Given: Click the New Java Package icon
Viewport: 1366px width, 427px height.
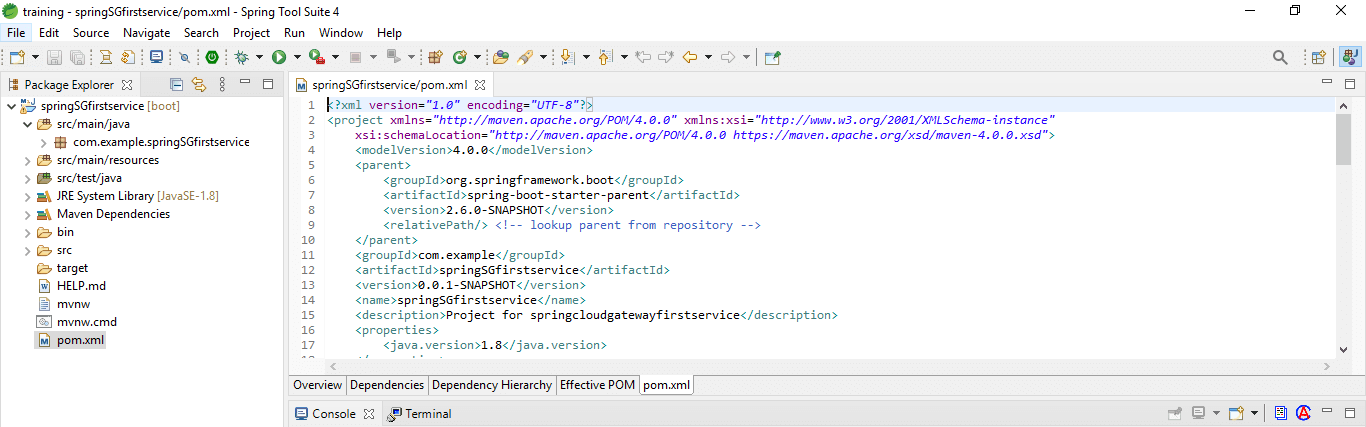Looking at the screenshot, I should tap(435, 58).
